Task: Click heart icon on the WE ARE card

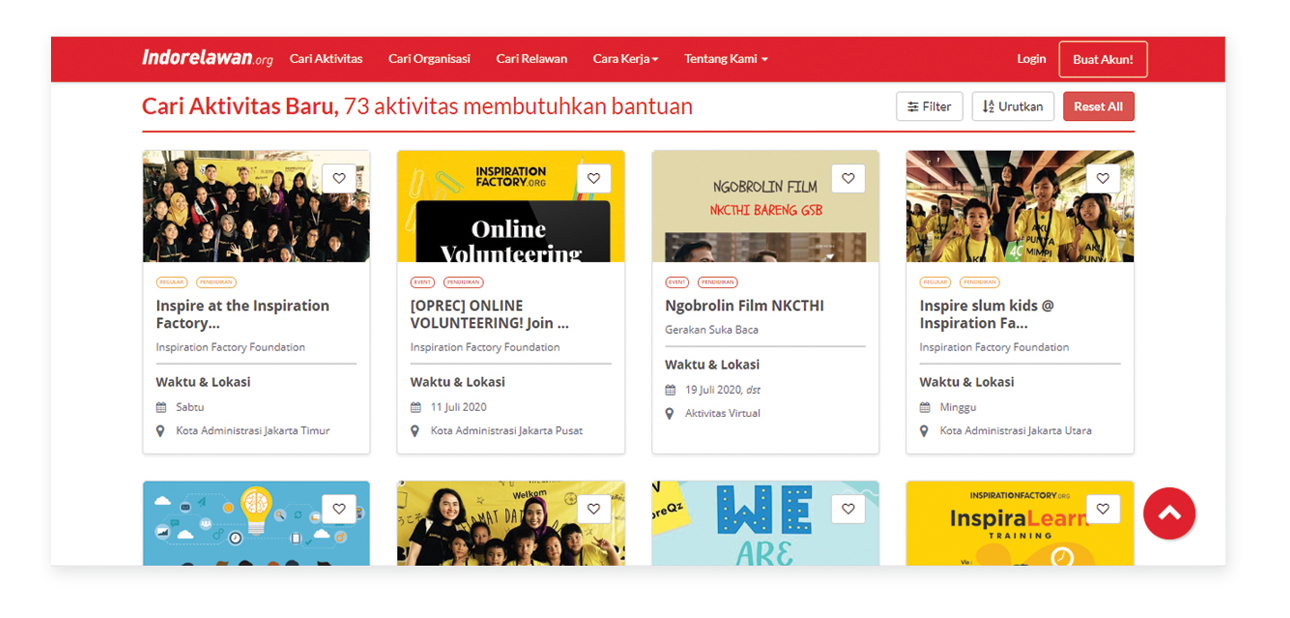Action: 848,509
